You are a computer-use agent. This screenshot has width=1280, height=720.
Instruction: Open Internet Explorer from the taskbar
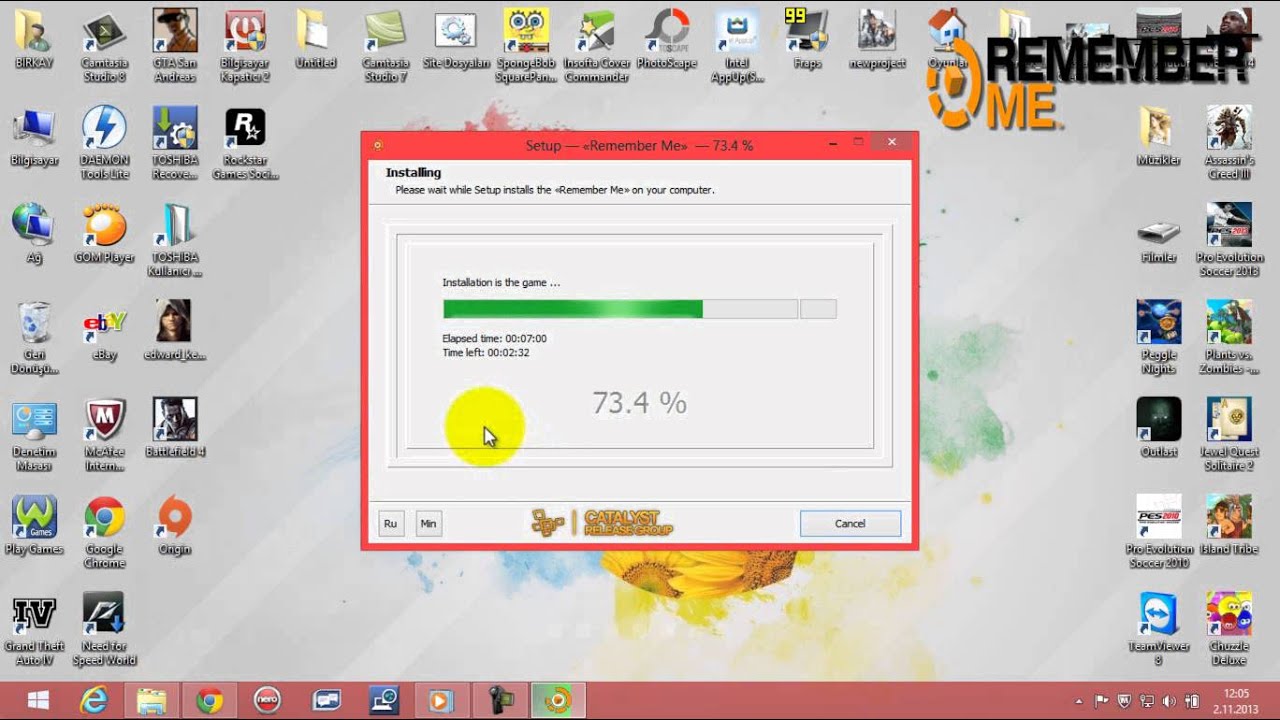94,700
